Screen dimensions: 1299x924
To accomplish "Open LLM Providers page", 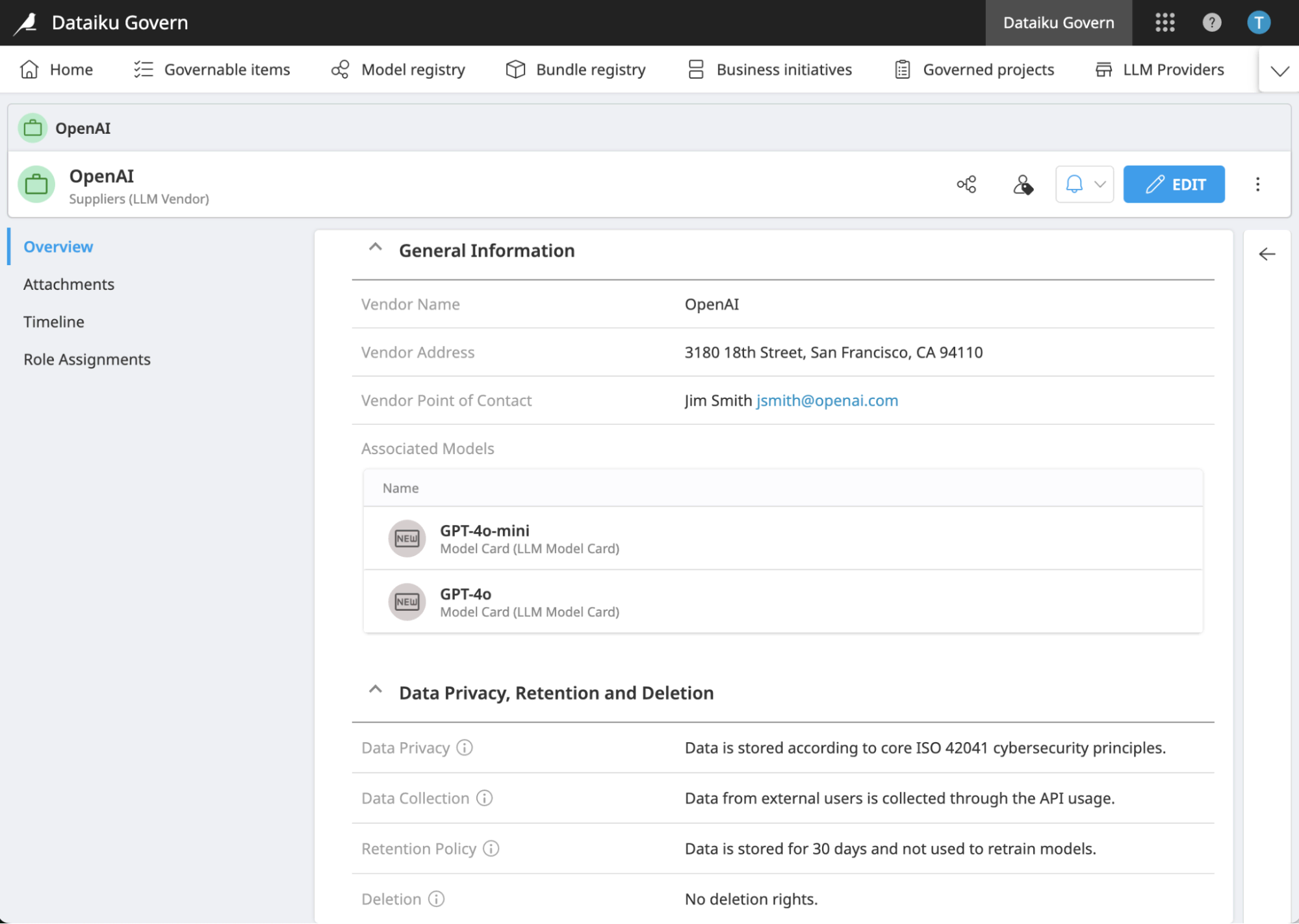I will pos(1160,70).
